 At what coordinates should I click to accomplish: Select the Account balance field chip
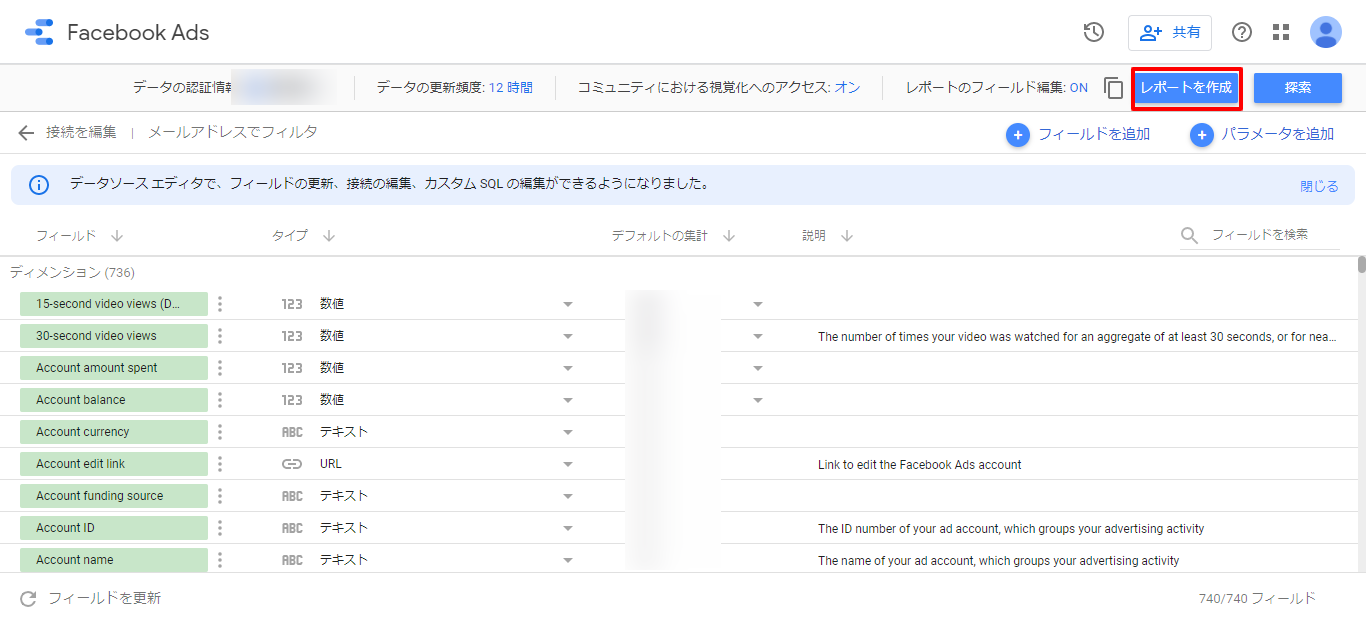[114, 400]
